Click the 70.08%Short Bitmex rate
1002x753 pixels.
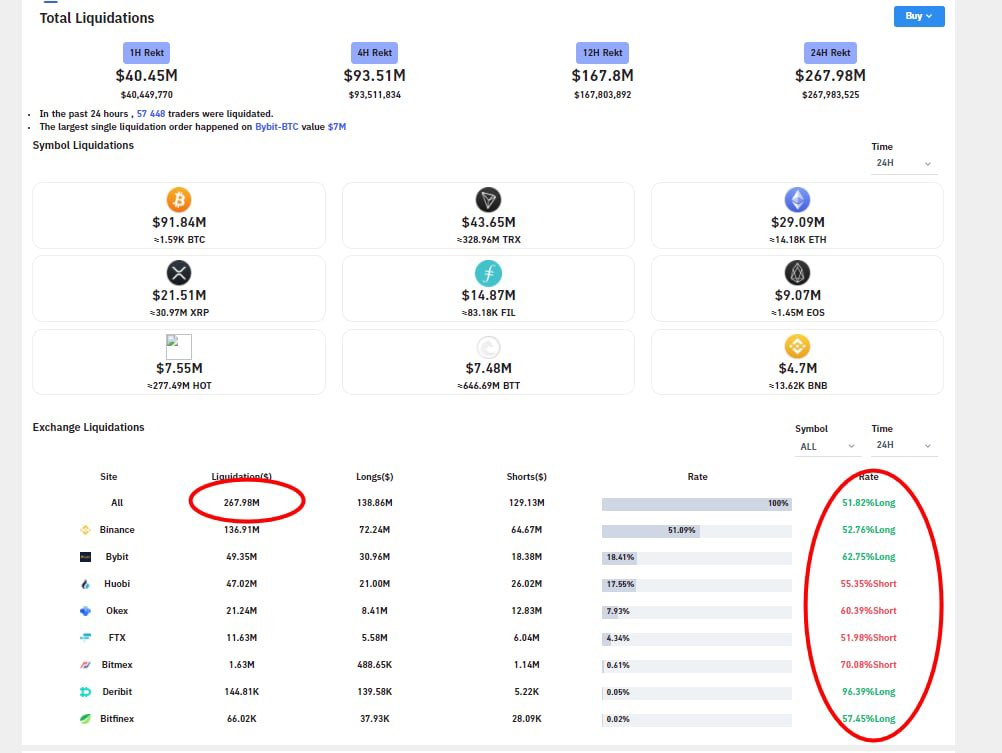pyautogui.click(x=868, y=665)
